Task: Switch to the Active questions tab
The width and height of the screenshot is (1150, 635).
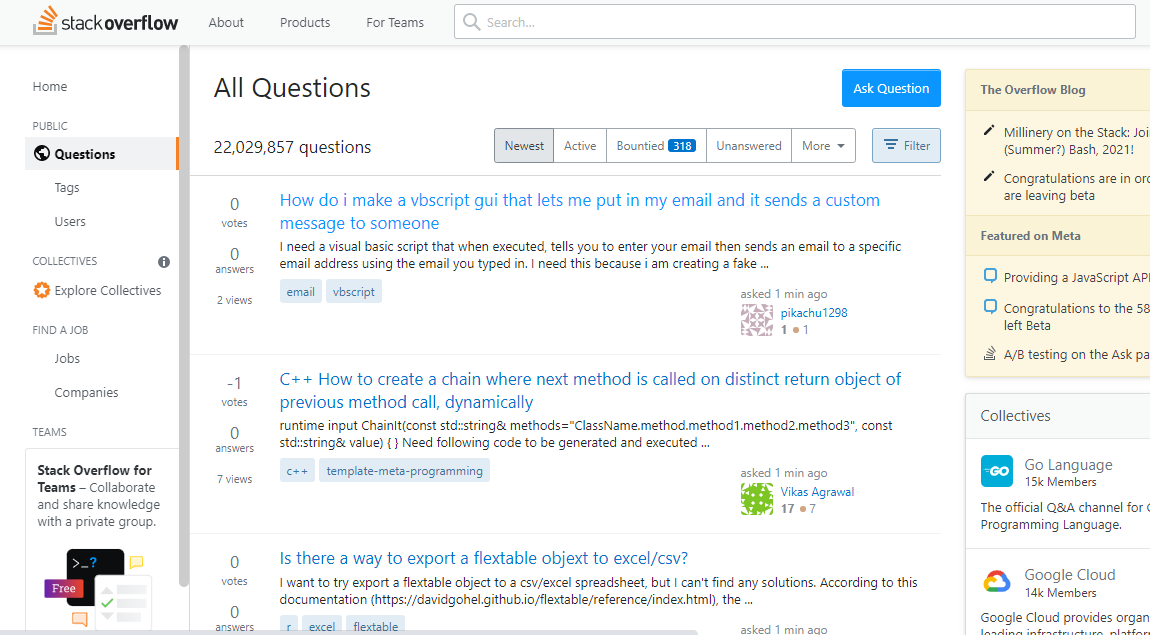Action: pos(580,146)
